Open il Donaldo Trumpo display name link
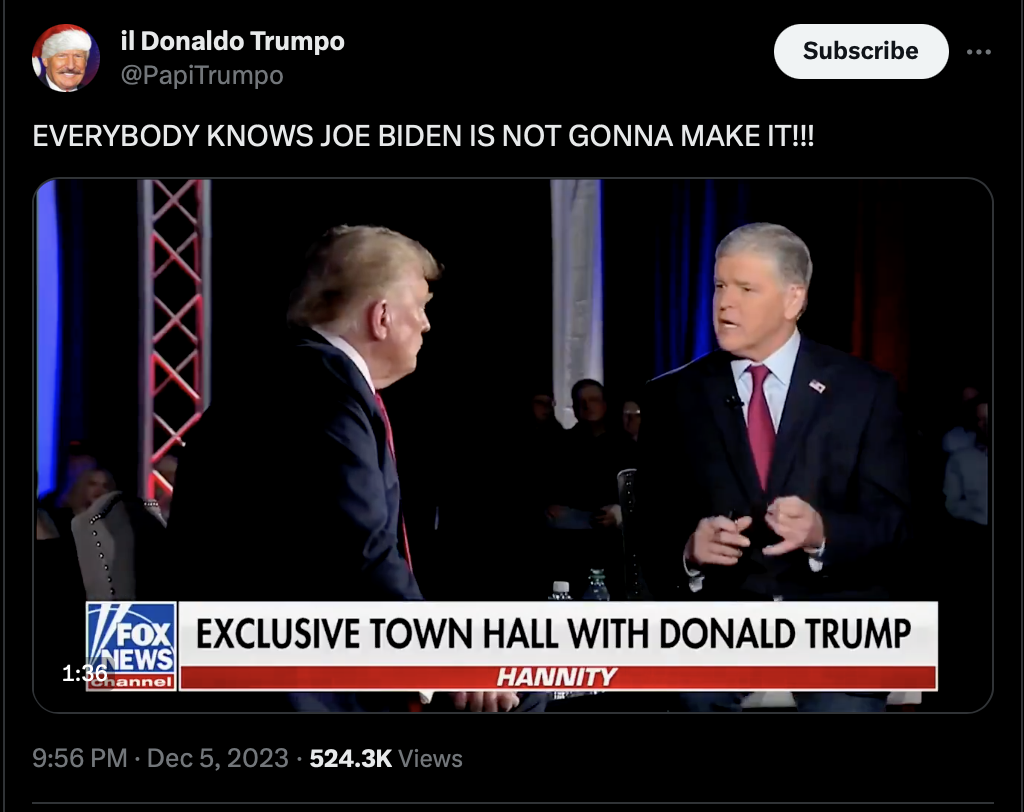Screen dimensions: 1024x812 click(232, 41)
